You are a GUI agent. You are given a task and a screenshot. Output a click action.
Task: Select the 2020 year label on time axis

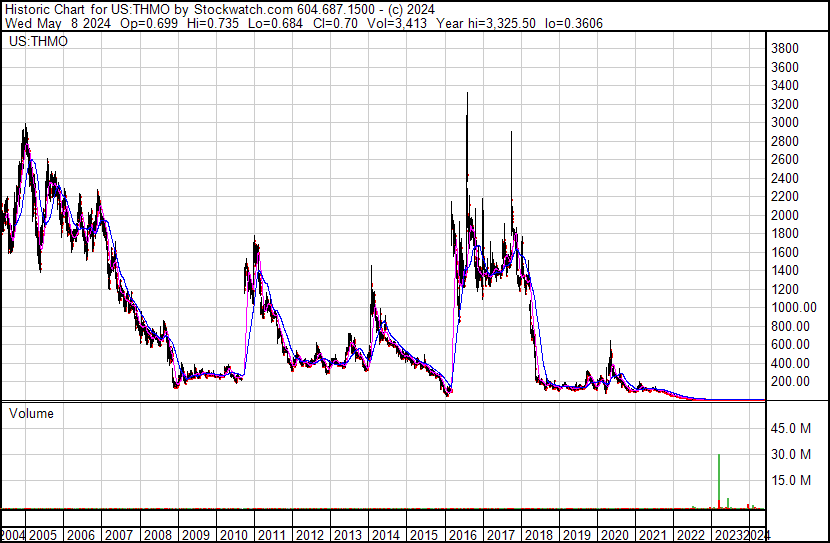point(614,534)
